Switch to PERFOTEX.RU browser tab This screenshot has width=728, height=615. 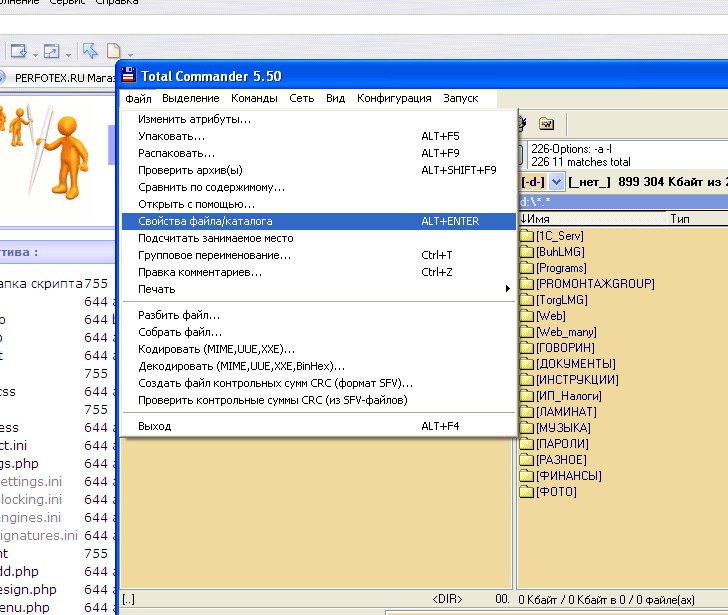pos(58,78)
